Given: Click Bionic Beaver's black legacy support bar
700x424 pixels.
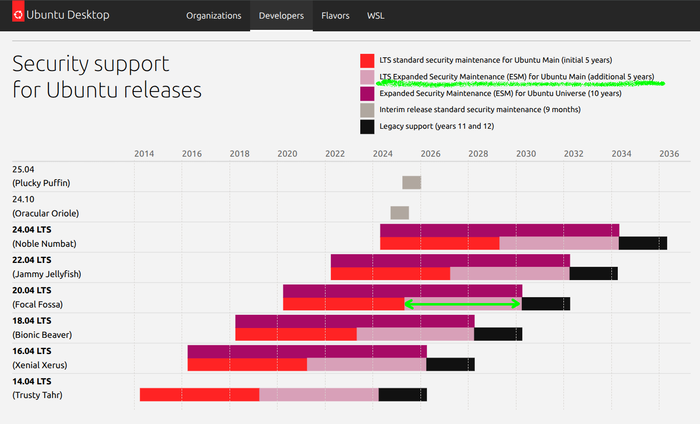Looking at the screenshot, I should tap(498, 334).
